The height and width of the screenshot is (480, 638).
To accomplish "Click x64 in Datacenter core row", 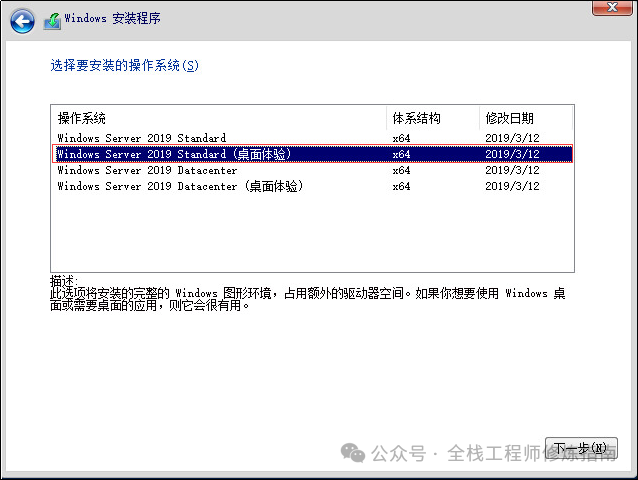I will coord(401,170).
